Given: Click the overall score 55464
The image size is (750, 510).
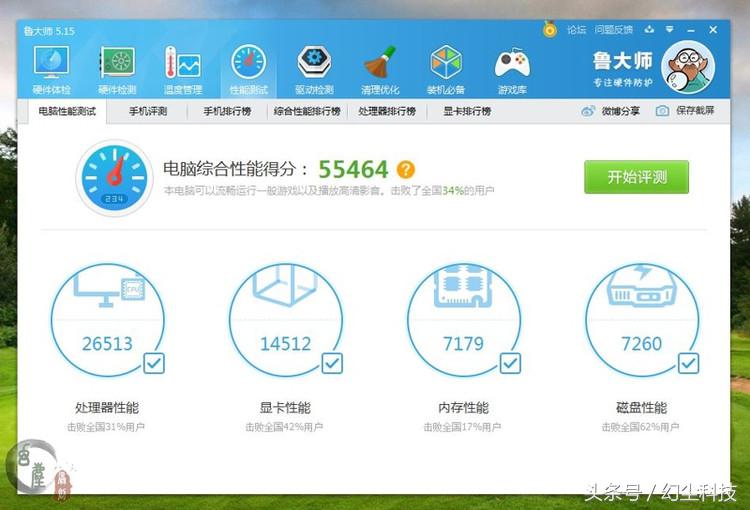Looking at the screenshot, I should pyautogui.click(x=353, y=169).
